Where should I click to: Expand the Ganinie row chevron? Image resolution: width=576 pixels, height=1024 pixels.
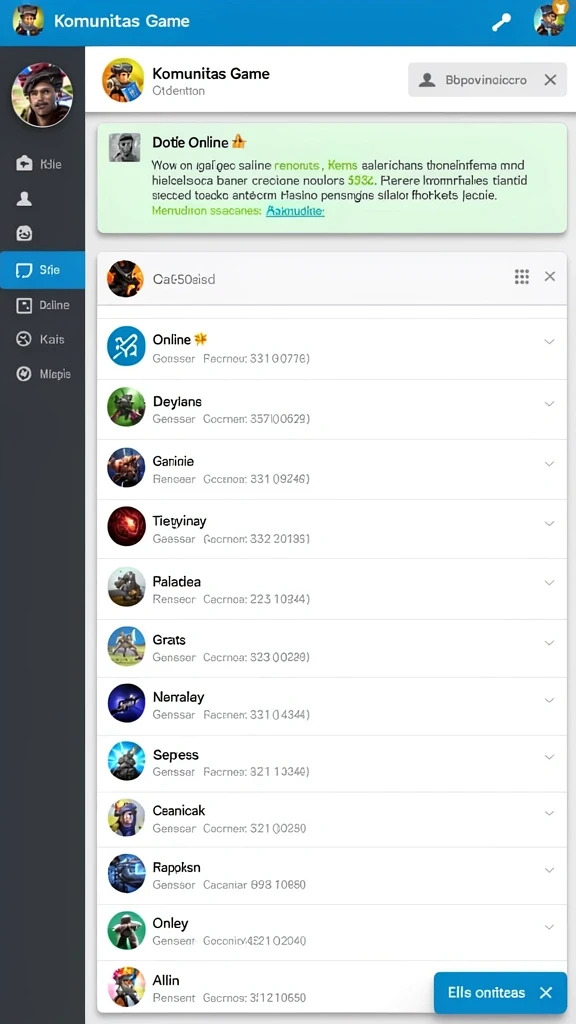coord(549,464)
